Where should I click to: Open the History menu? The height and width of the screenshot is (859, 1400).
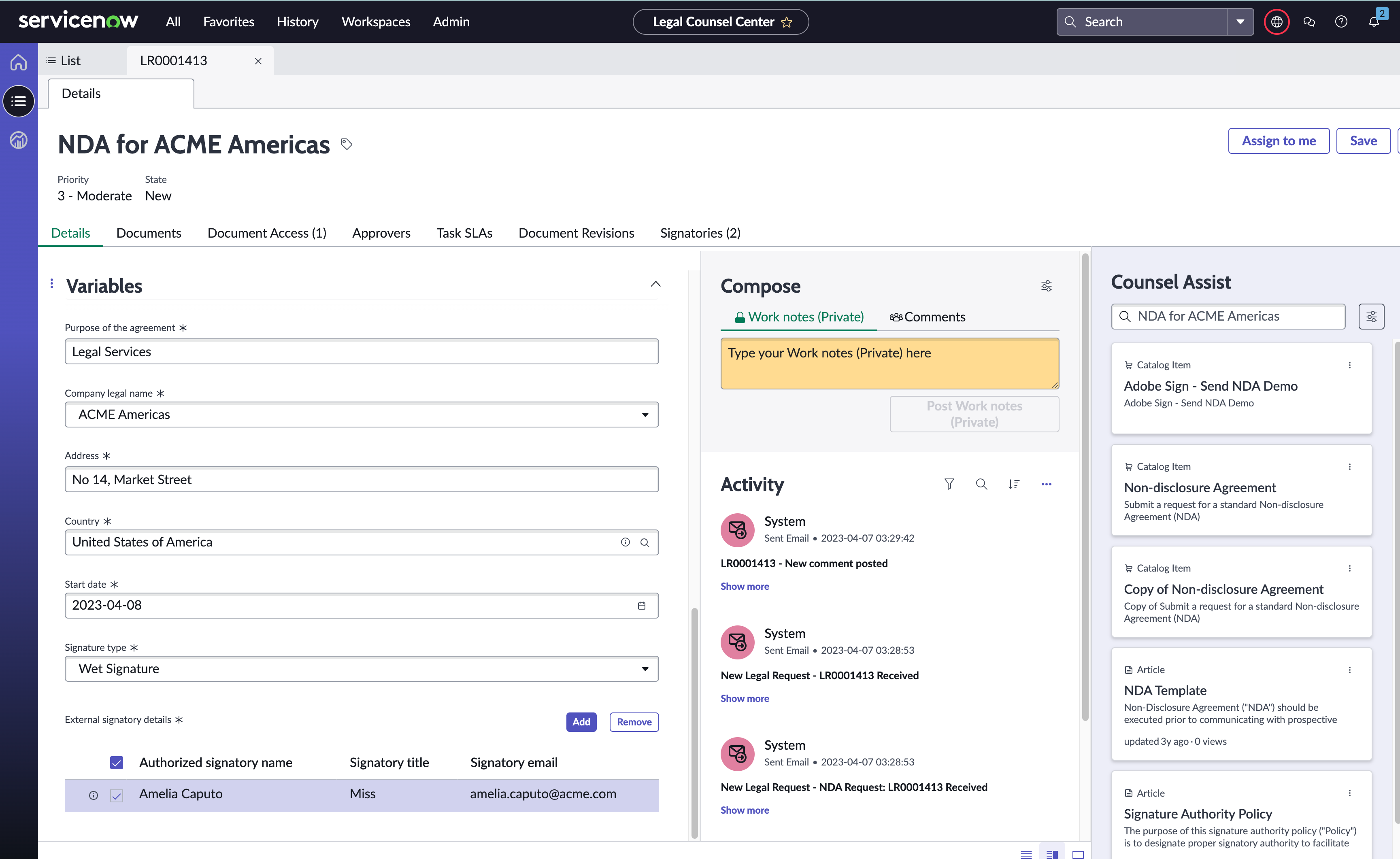coord(298,21)
